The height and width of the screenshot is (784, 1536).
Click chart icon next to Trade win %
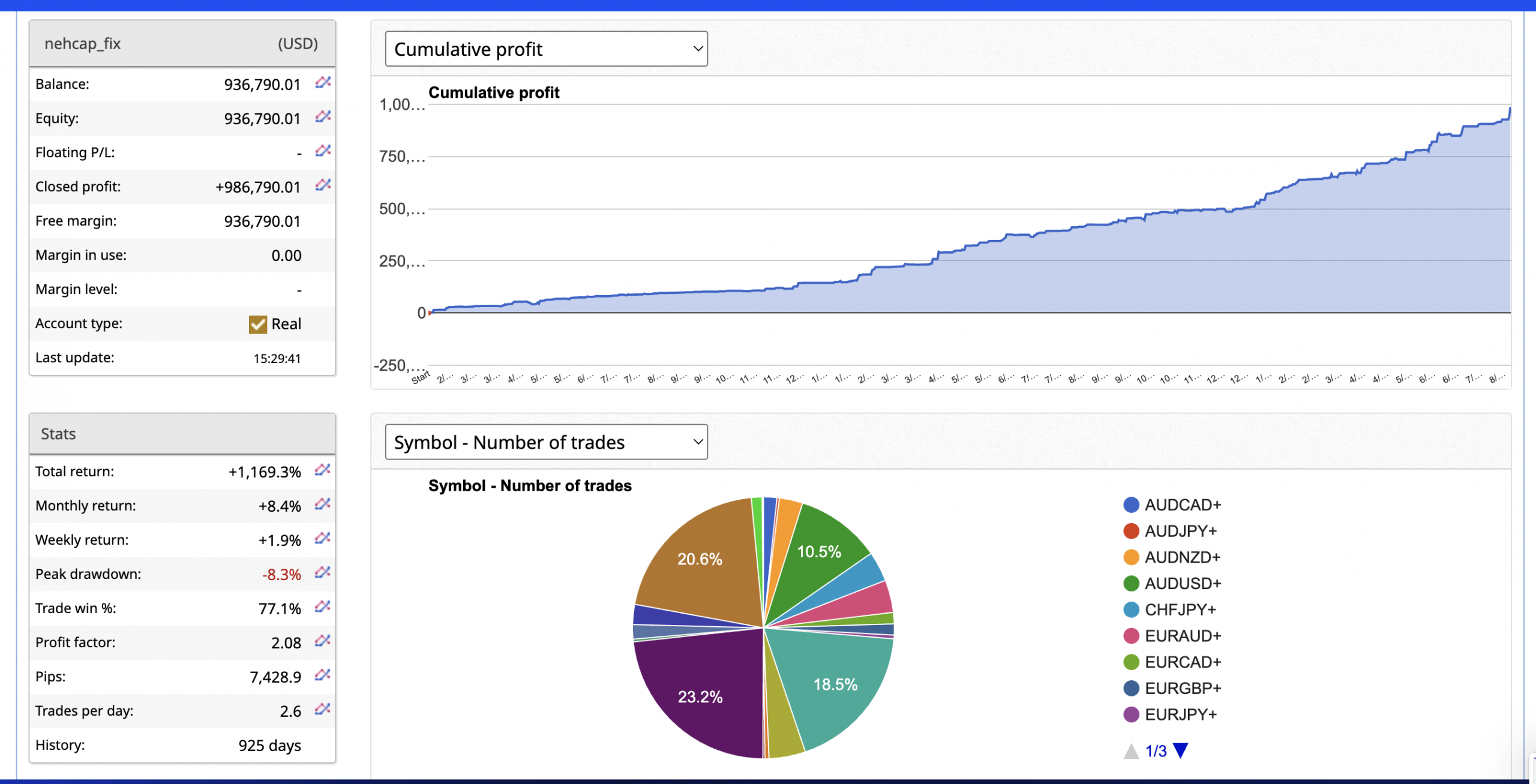pos(323,606)
